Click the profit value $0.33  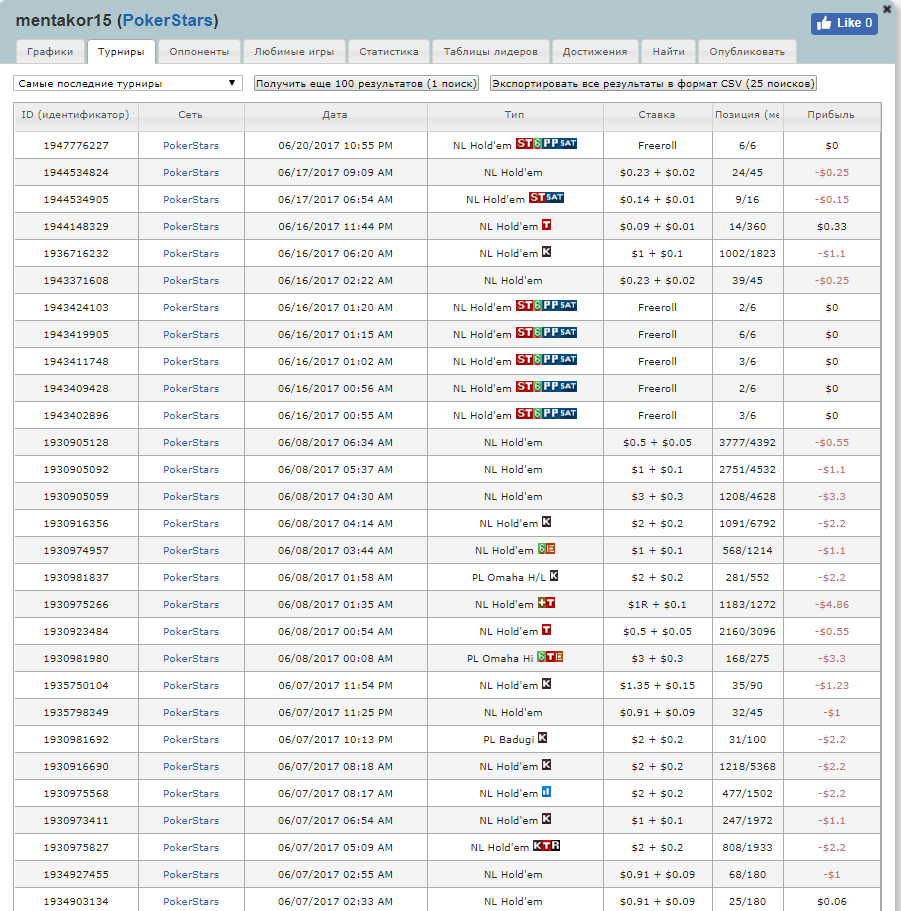(x=832, y=227)
